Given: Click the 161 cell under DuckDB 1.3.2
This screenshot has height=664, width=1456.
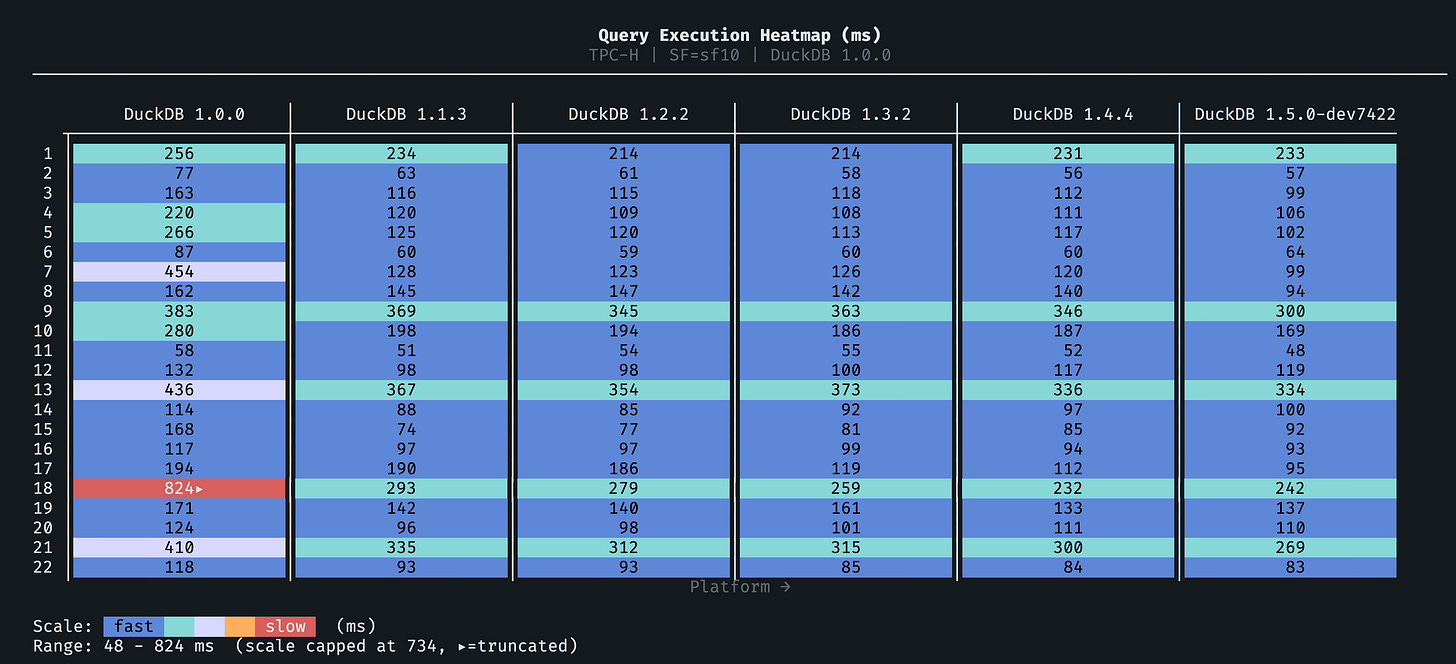Looking at the screenshot, I should point(846,508).
